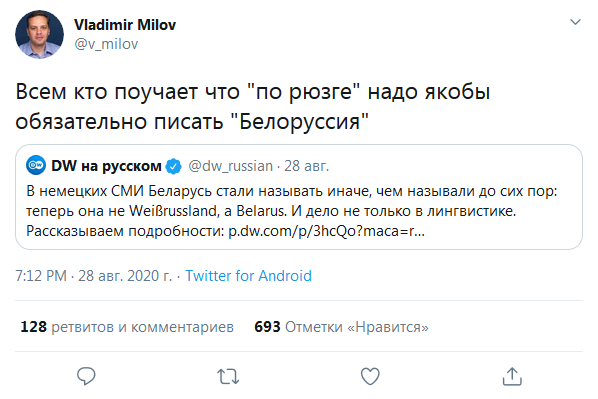This screenshot has height=399, width=598.
Task: View the 128 retweets and comments
Action: pyautogui.click(x=127, y=327)
